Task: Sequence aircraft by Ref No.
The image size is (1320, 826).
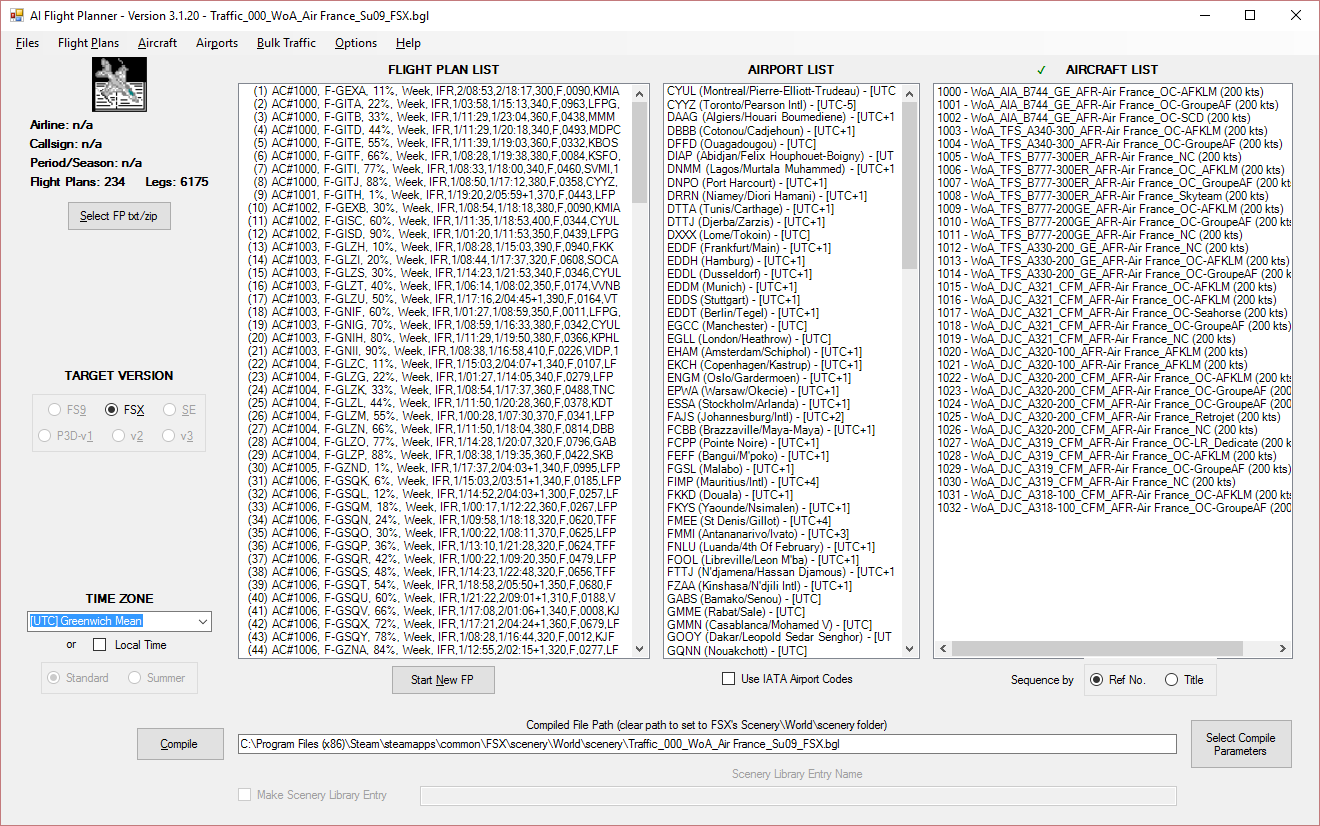Action: [x=1117, y=680]
